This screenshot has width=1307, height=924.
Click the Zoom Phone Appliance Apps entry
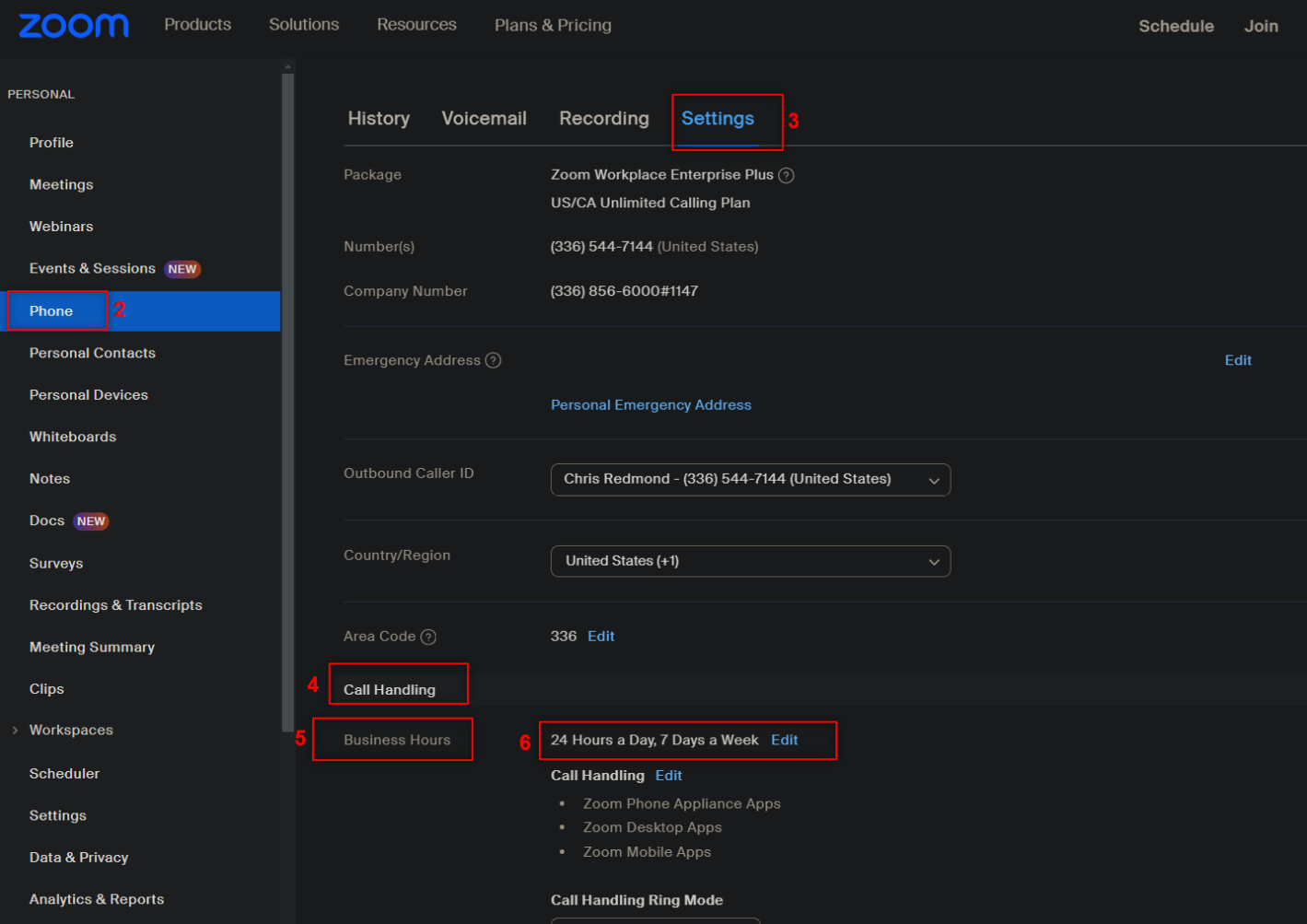click(x=682, y=804)
